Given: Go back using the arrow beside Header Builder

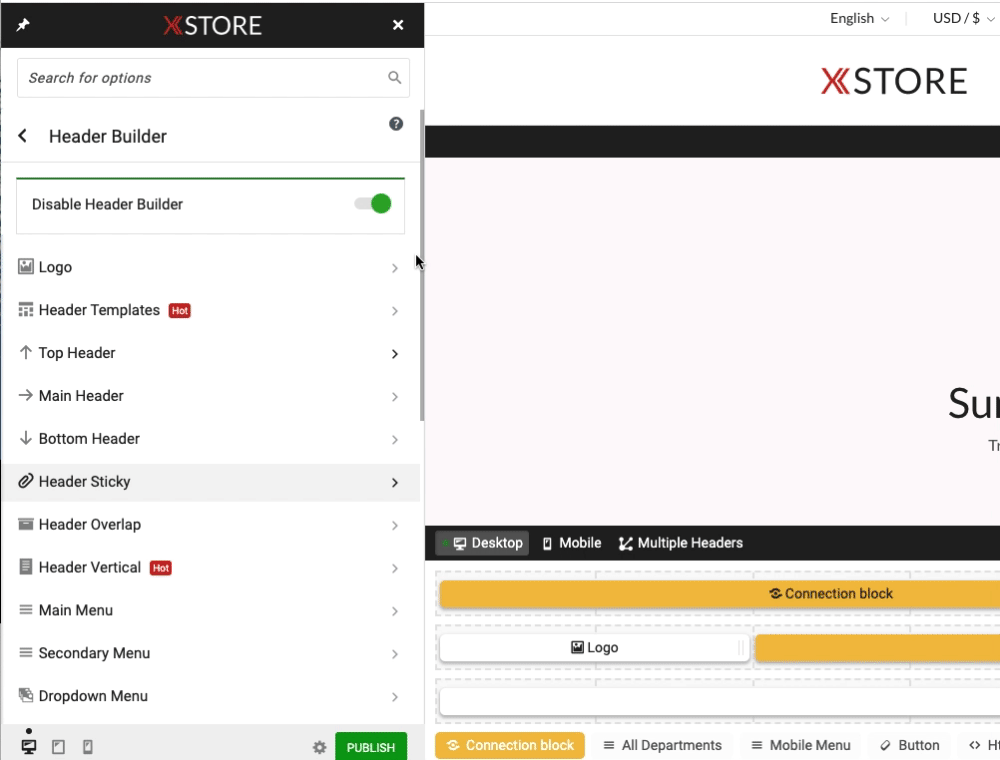Looking at the screenshot, I should coord(23,136).
